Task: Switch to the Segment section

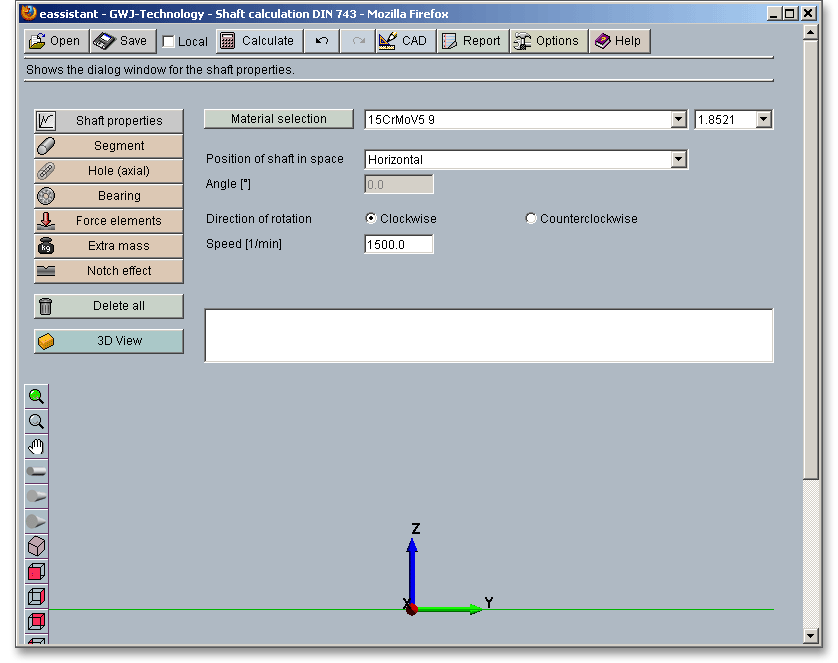Action: click(109, 146)
